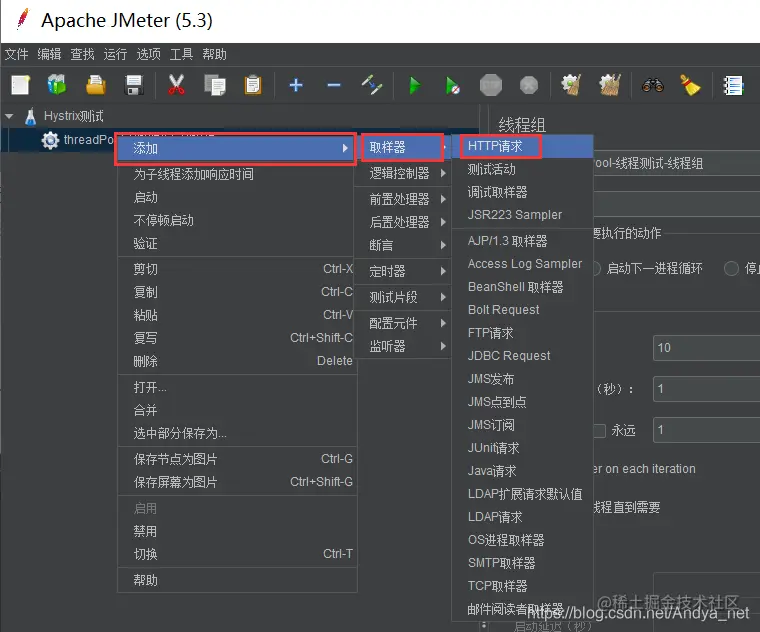The image size is (760, 632).
Task: Open the 配置元件 submenu
Action: tap(403, 323)
